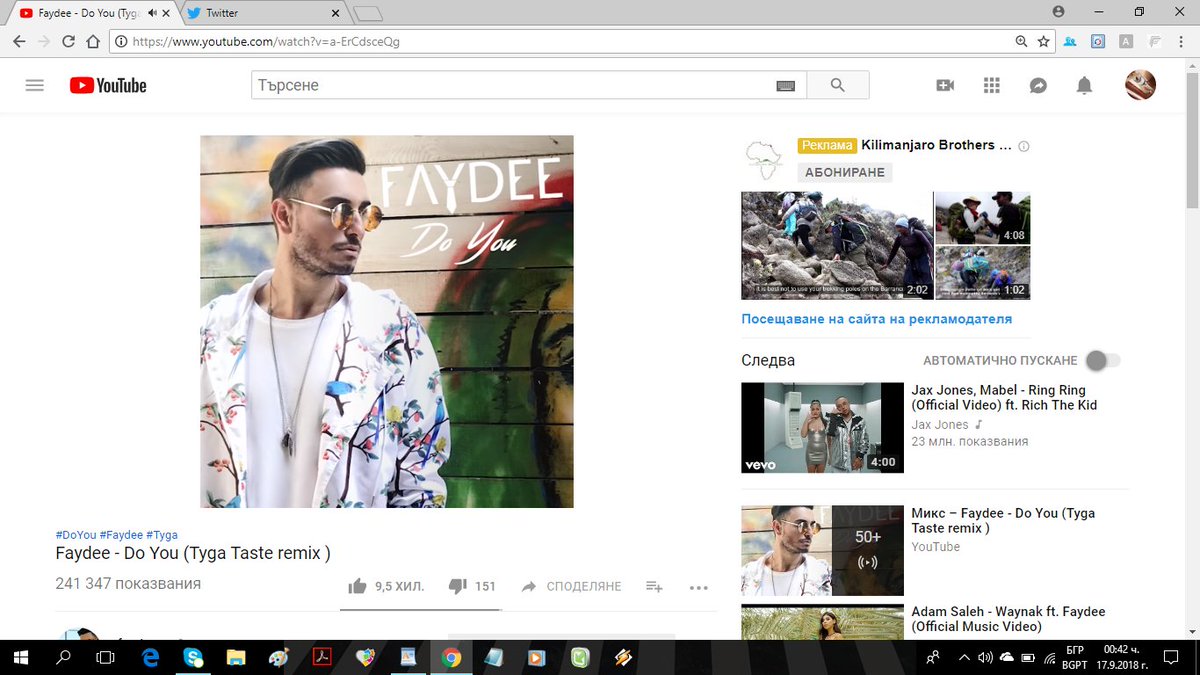Go back with browser back arrow
The width and height of the screenshot is (1200, 675).
(x=19, y=42)
